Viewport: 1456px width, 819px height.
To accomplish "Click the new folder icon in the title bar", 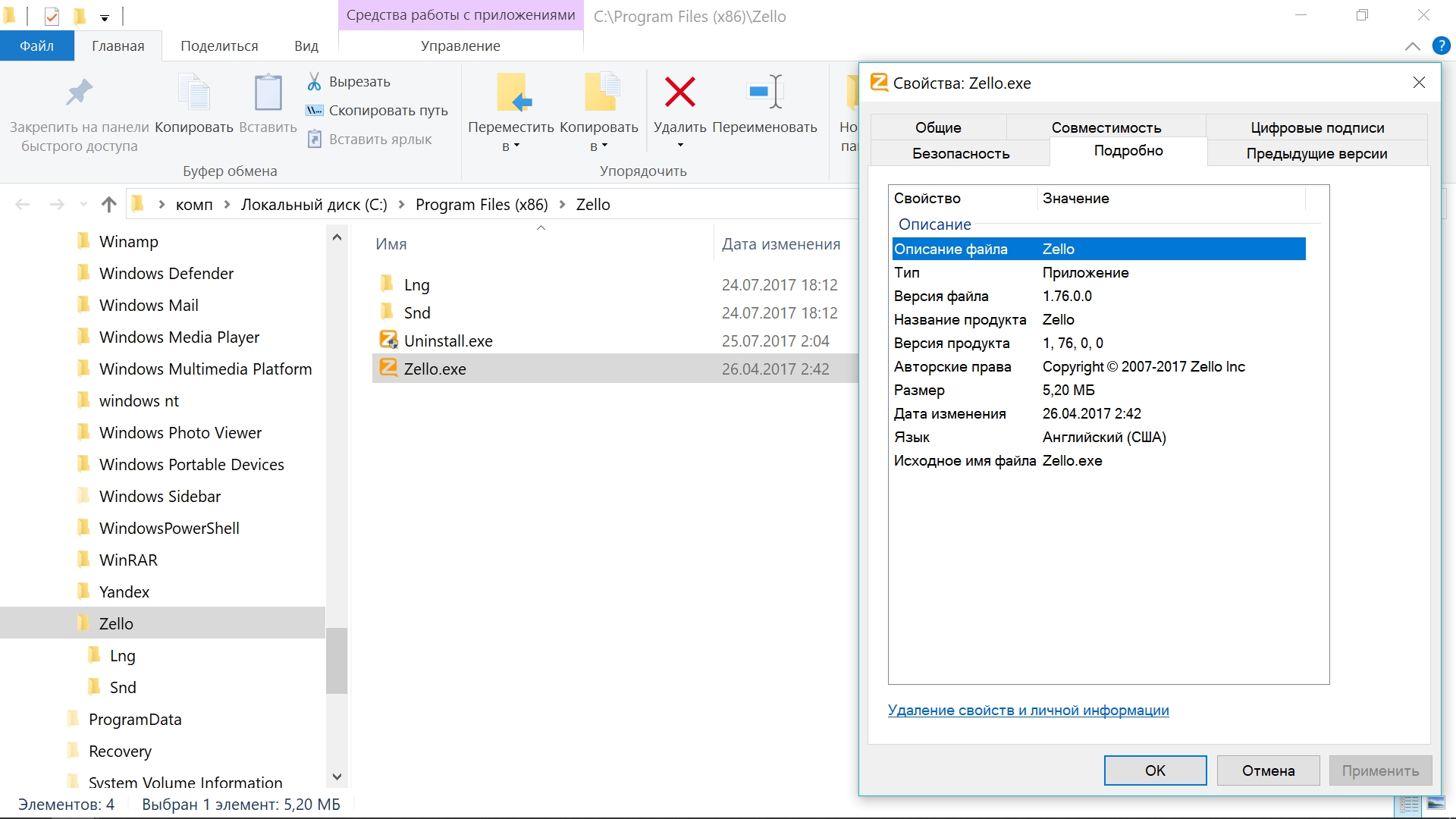I will [x=79, y=16].
